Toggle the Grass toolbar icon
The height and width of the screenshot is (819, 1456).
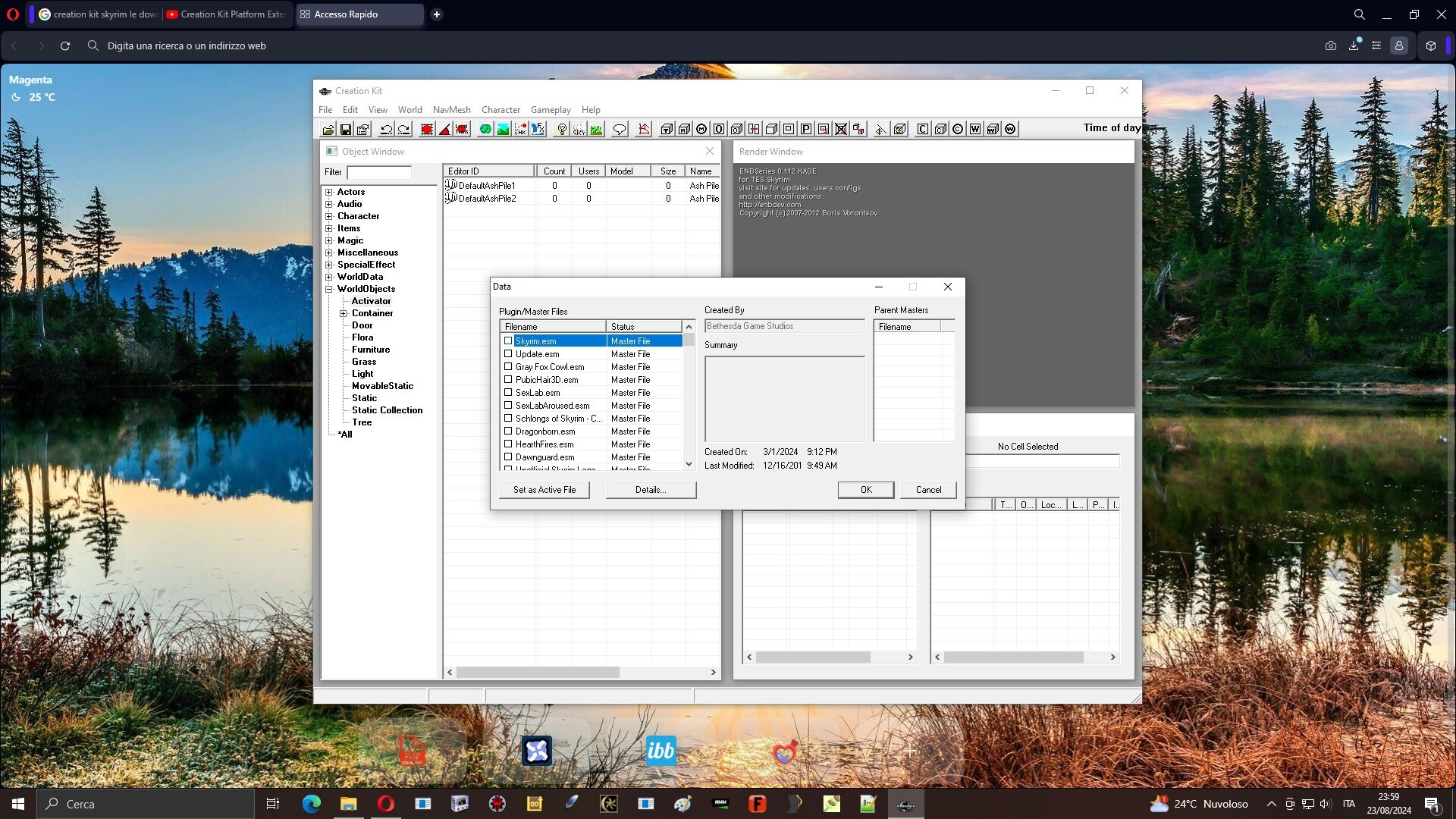597,129
